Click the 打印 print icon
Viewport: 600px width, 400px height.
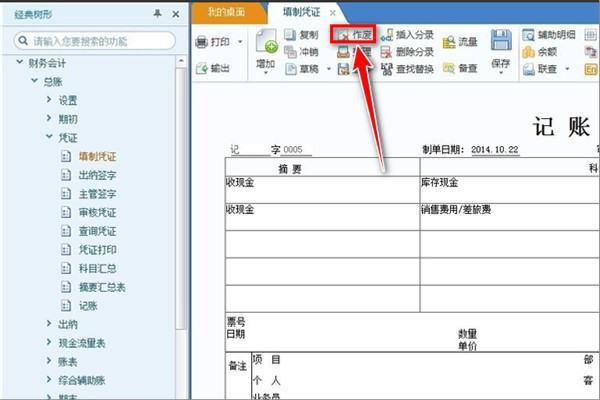[x=202, y=43]
